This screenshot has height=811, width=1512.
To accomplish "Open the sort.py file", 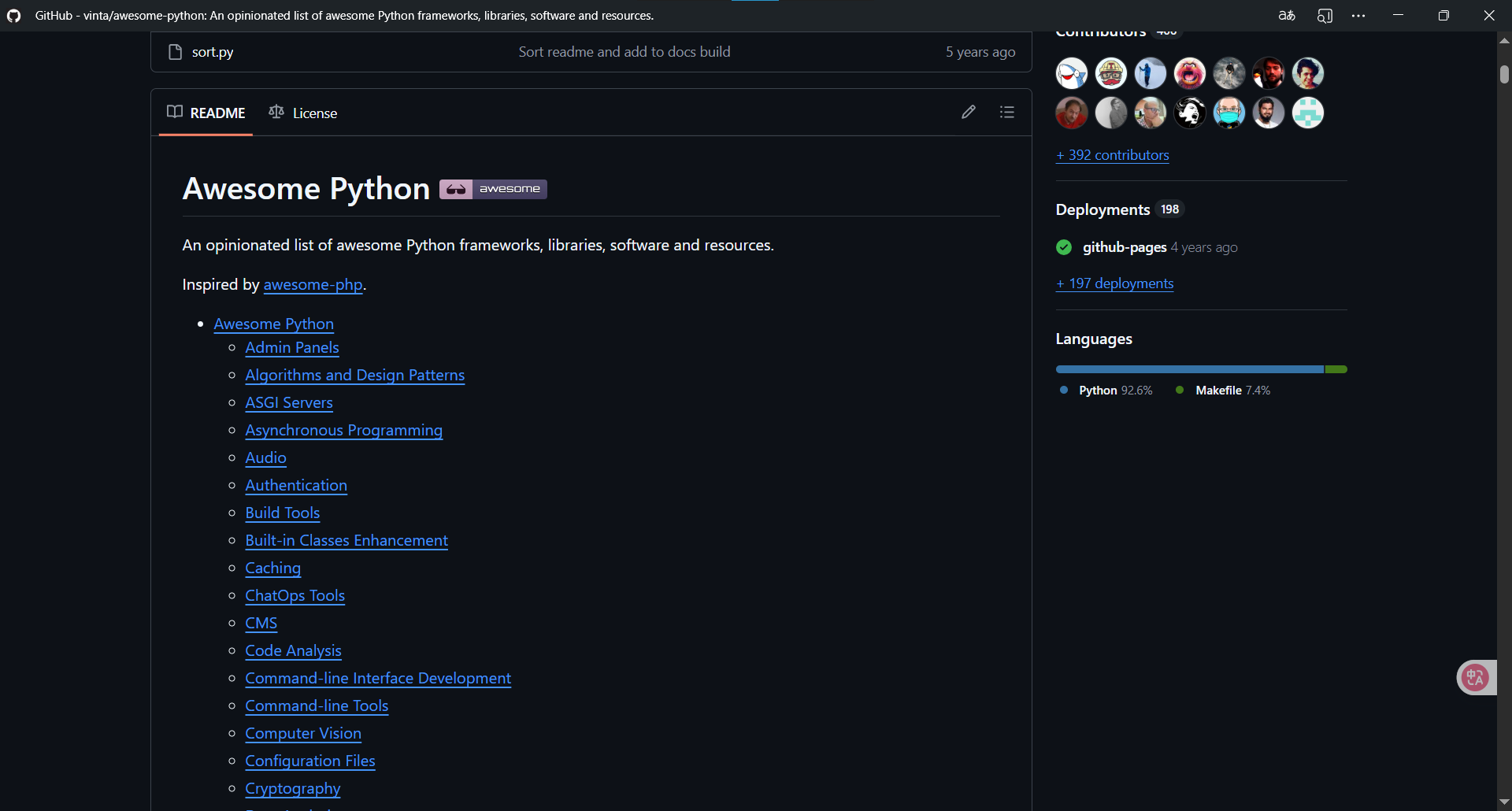I will pos(213,52).
